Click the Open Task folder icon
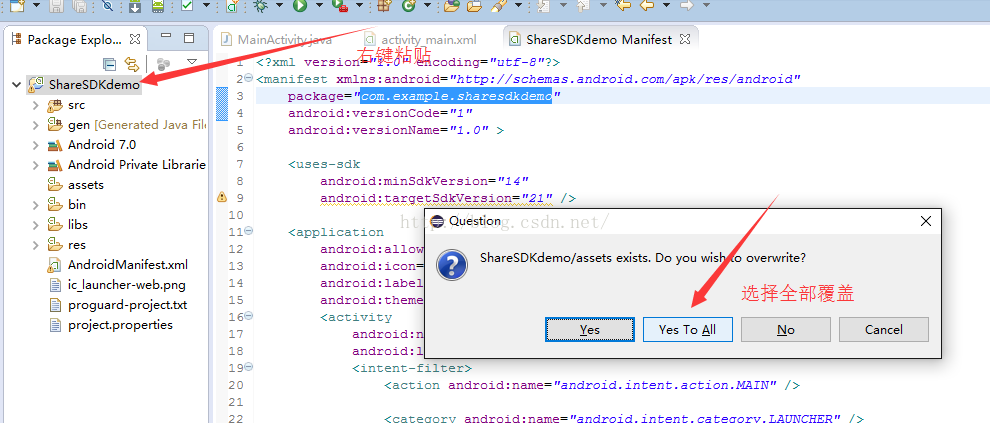 pyautogui.click(x=474, y=6)
